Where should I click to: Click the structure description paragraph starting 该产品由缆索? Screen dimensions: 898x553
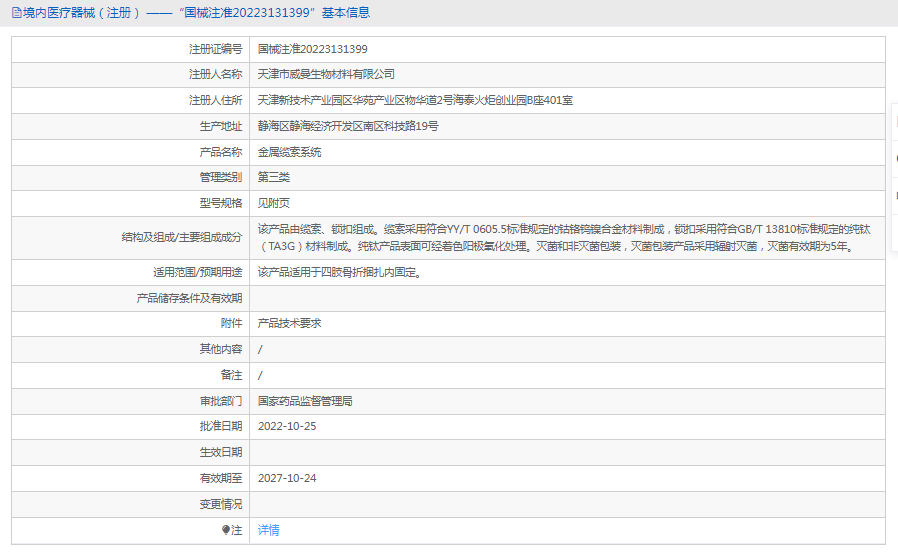tap(564, 238)
